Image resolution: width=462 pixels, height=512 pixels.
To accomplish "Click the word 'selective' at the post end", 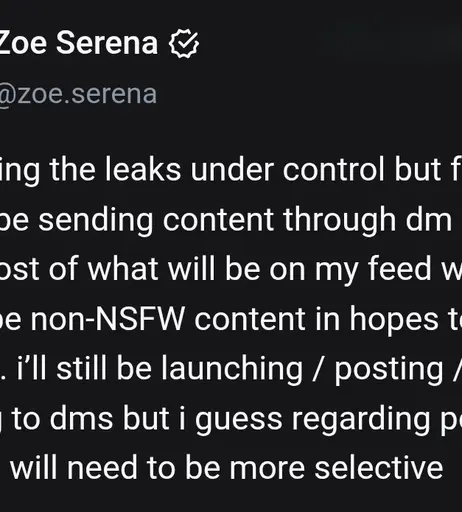I will tap(379, 467).
